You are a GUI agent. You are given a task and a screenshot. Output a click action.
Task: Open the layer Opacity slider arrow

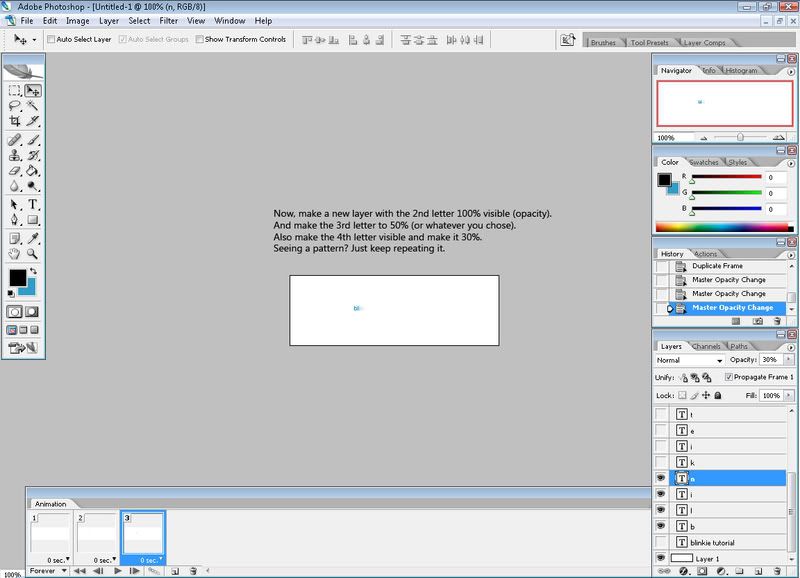789,360
